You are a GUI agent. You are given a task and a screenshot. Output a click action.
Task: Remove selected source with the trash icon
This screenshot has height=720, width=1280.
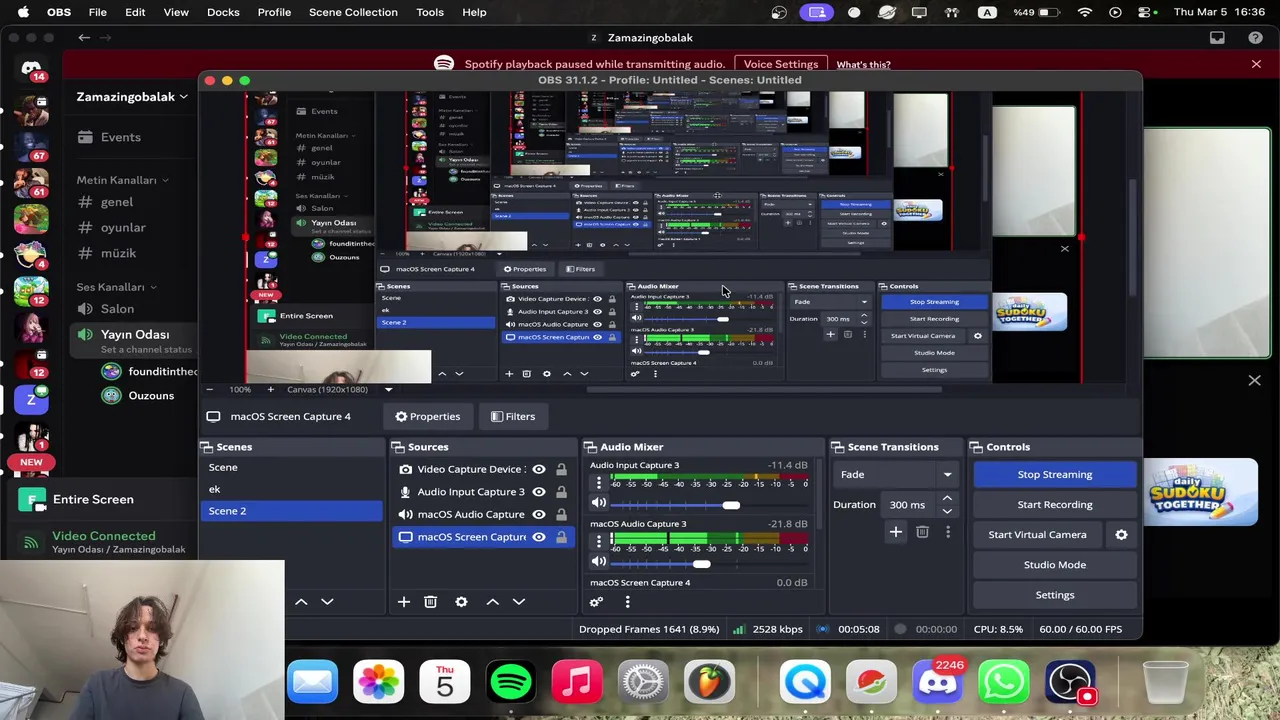(x=430, y=602)
